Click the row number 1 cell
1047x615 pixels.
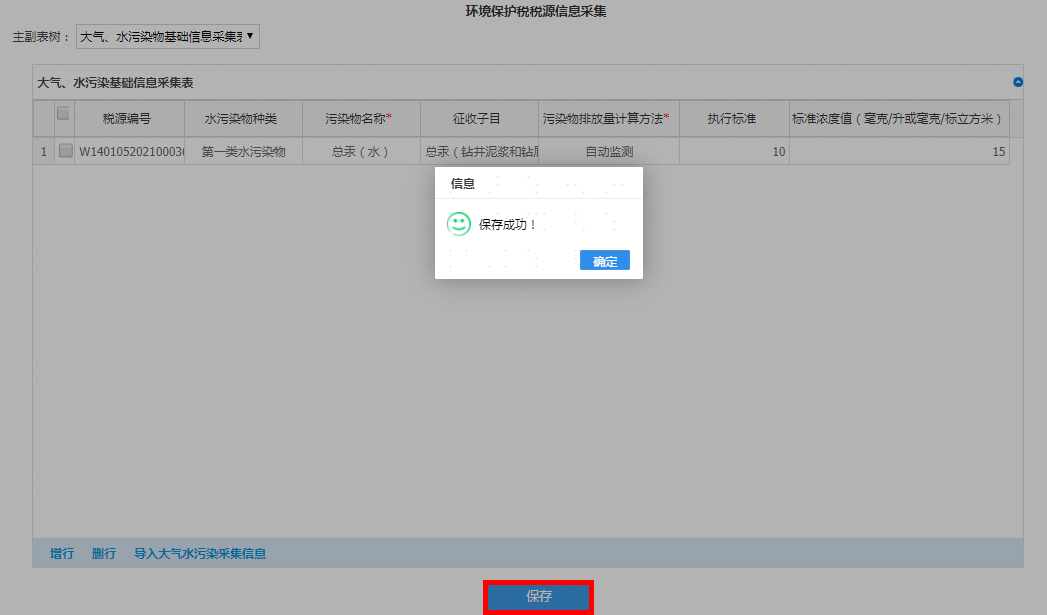44,152
